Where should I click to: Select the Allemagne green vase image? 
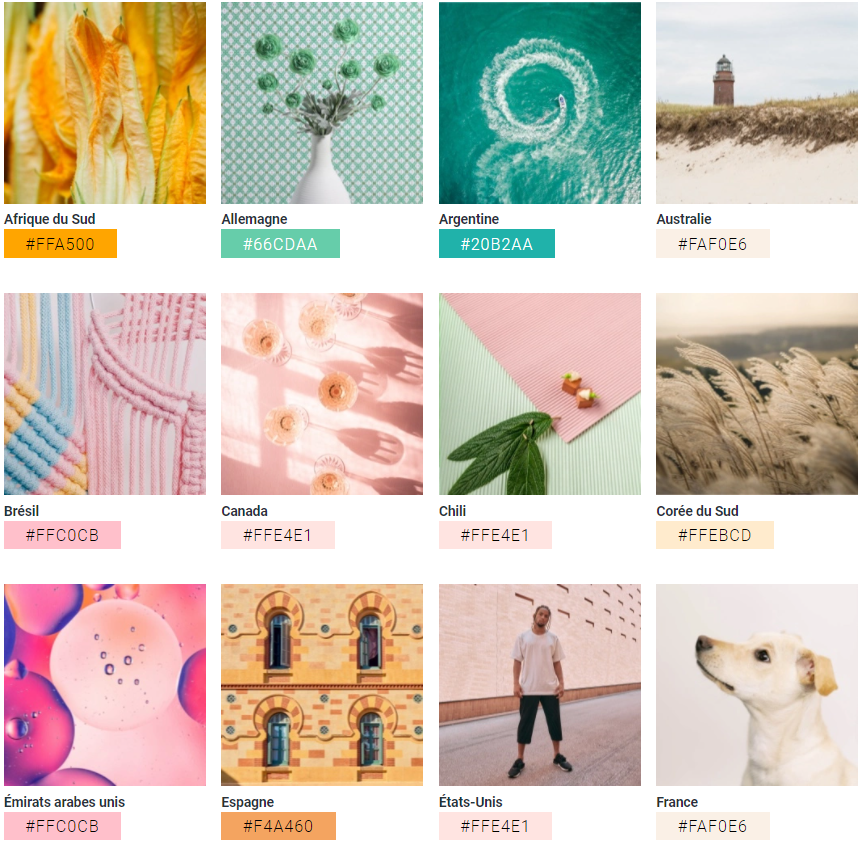click(322, 103)
